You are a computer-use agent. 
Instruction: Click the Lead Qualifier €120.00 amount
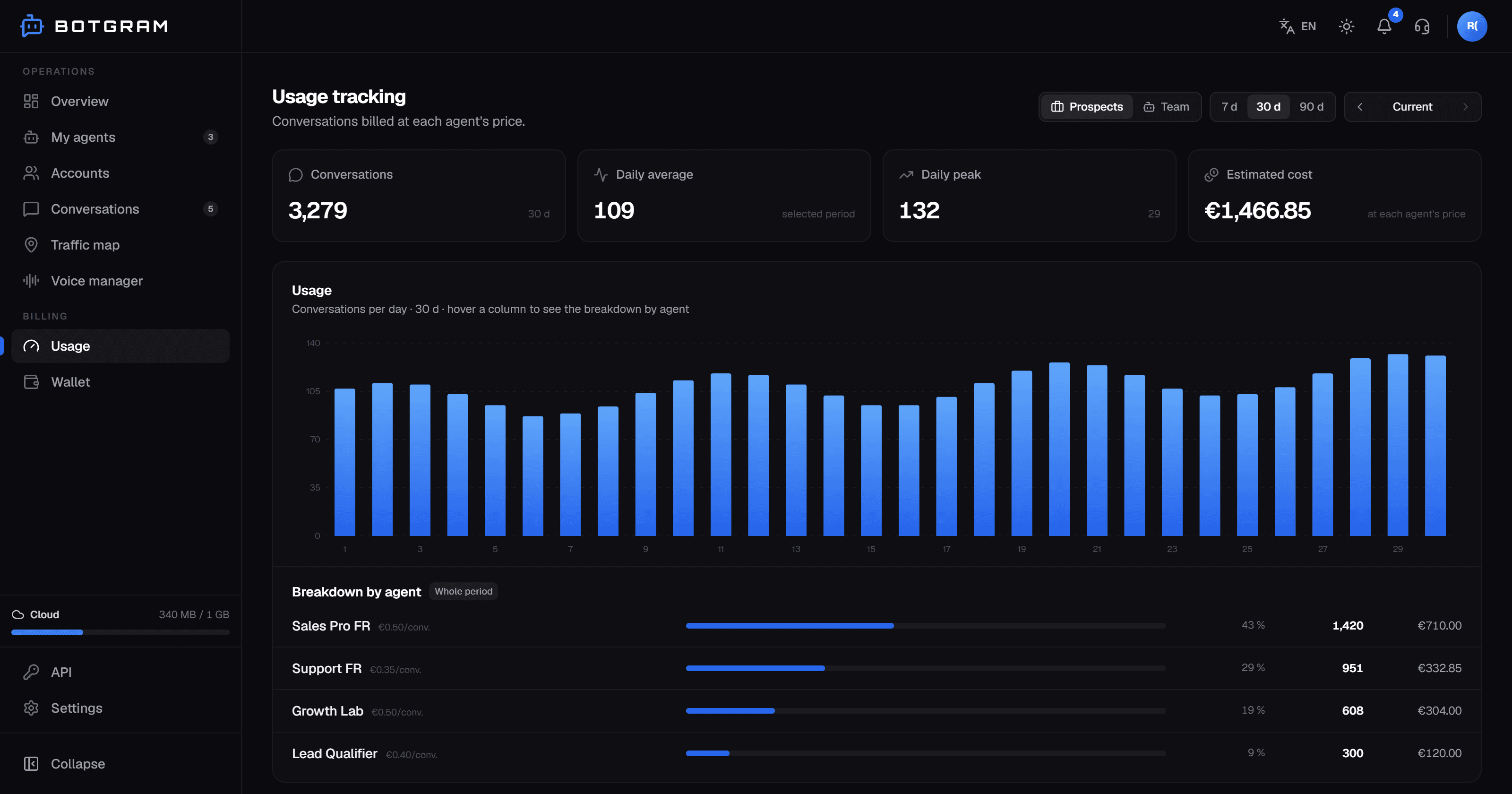[x=1439, y=753]
